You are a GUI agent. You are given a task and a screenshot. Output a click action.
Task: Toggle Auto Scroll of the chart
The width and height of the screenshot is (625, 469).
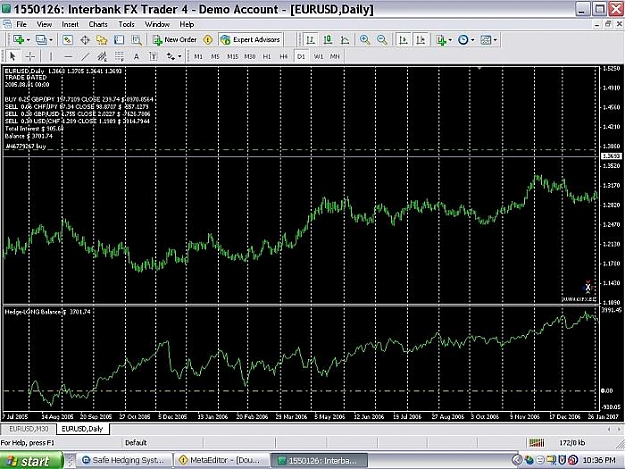point(403,40)
